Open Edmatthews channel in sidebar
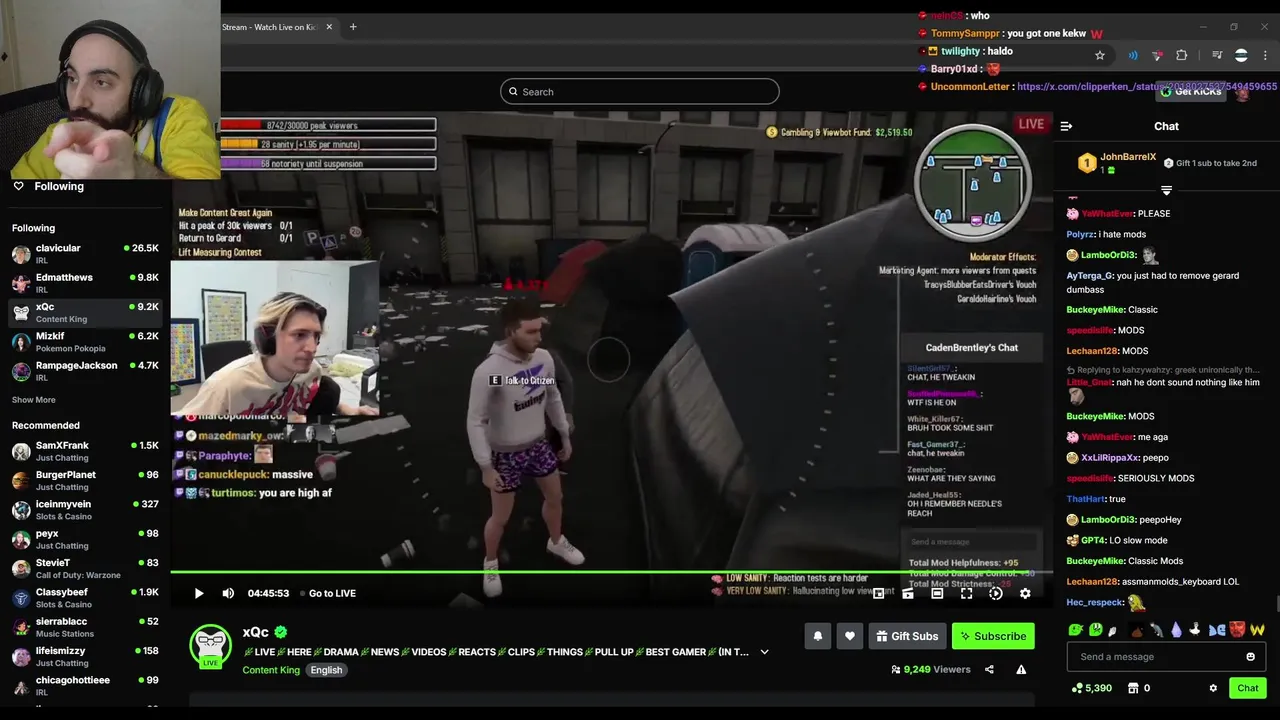 coord(85,283)
